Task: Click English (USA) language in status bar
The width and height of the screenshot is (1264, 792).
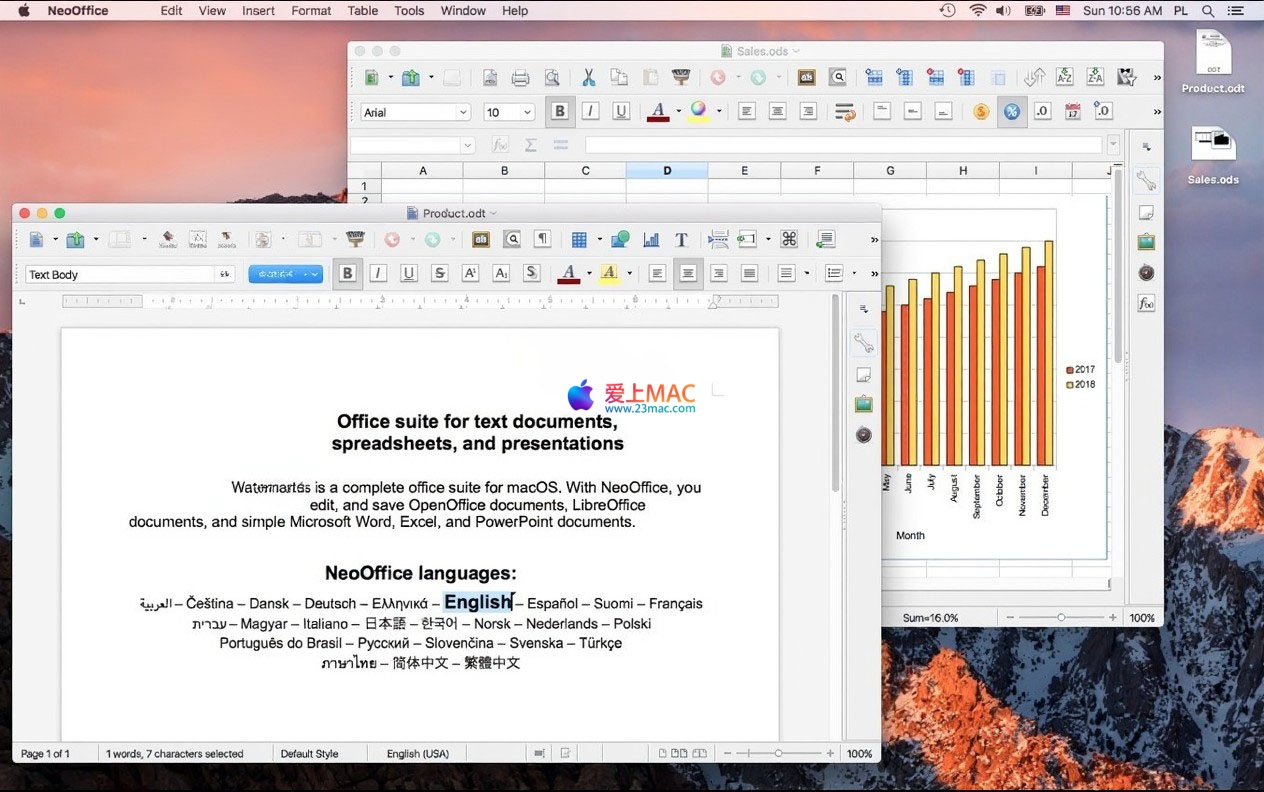Action: (x=417, y=754)
